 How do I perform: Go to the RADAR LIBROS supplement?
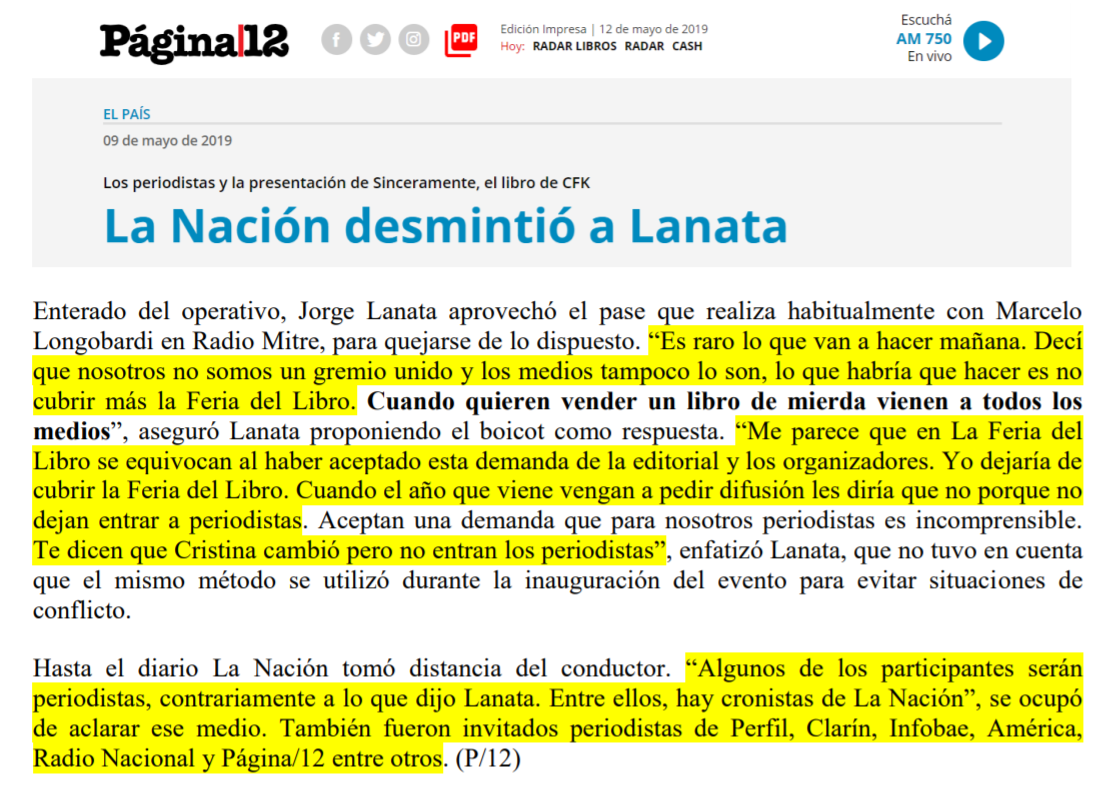tap(574, 46)
